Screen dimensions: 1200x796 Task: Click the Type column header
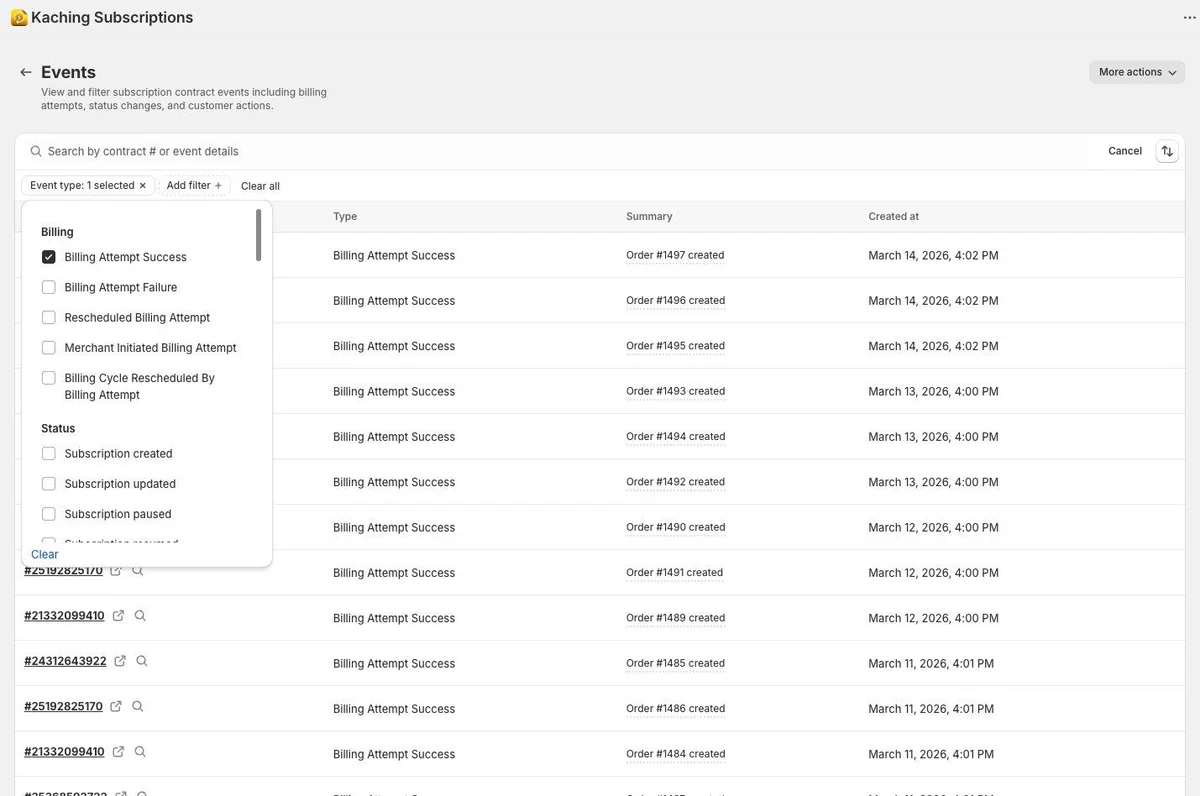[345, 216]
